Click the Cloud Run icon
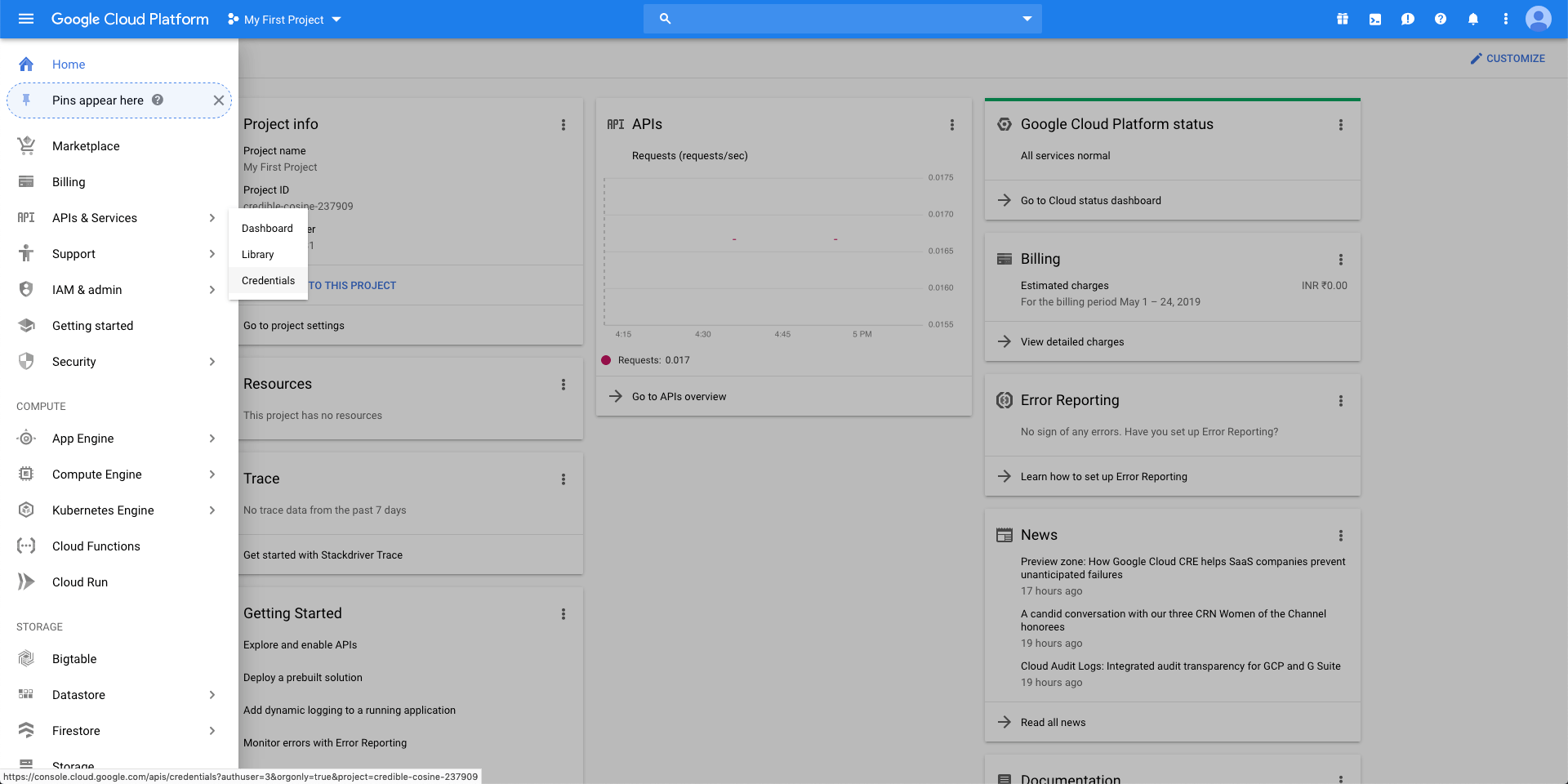Screen dimensions: 1568x784 (26, 581)
